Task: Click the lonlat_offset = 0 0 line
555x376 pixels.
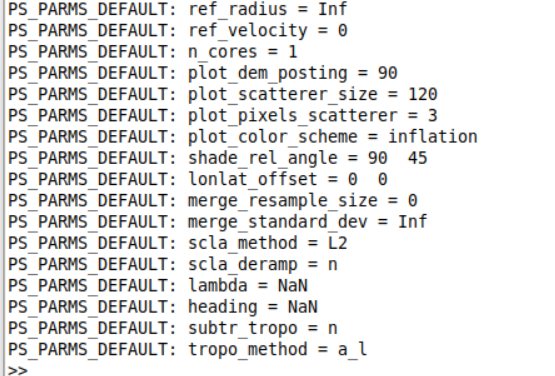Action: (198, 179)
